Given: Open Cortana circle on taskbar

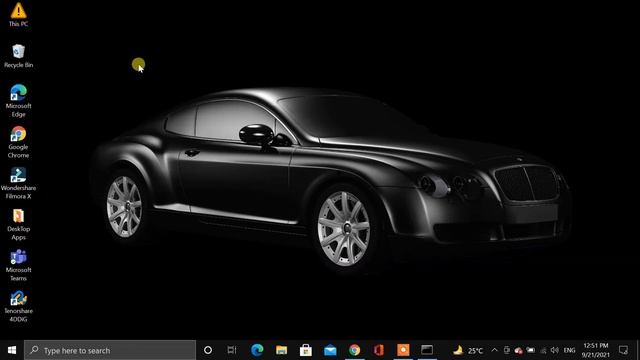Looking at the screenshot, I should pos(208,350).
